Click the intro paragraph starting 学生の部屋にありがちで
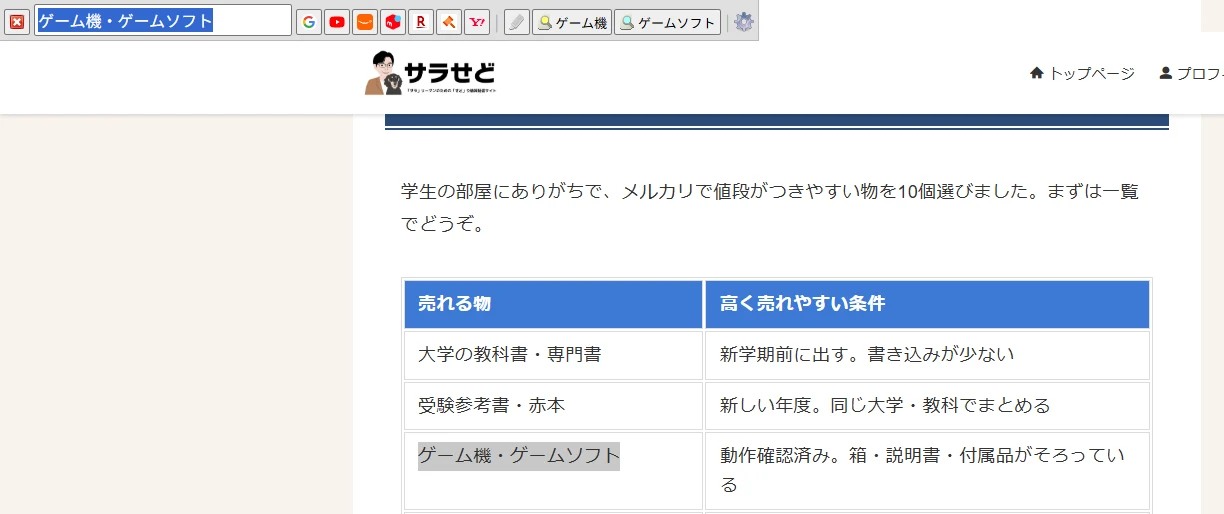This screenshot has height=514, width=1224. 770,208
